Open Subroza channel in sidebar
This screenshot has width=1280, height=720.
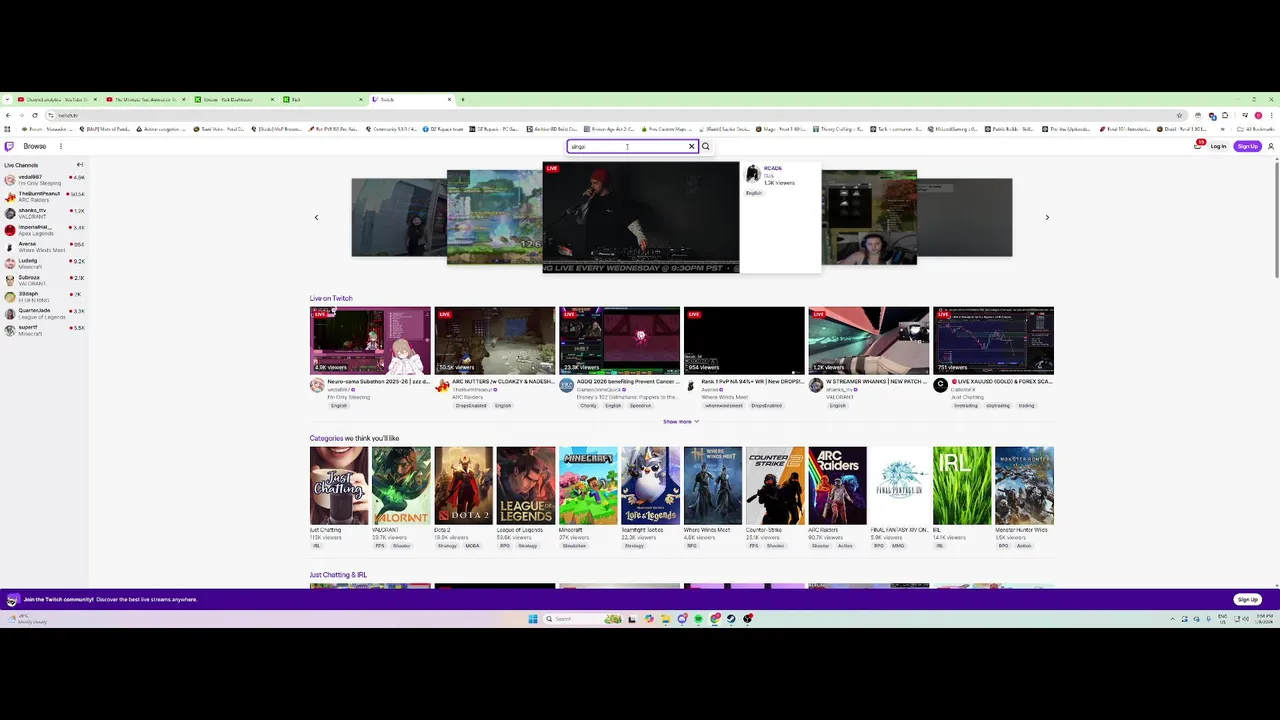click(x=44, y=281)
